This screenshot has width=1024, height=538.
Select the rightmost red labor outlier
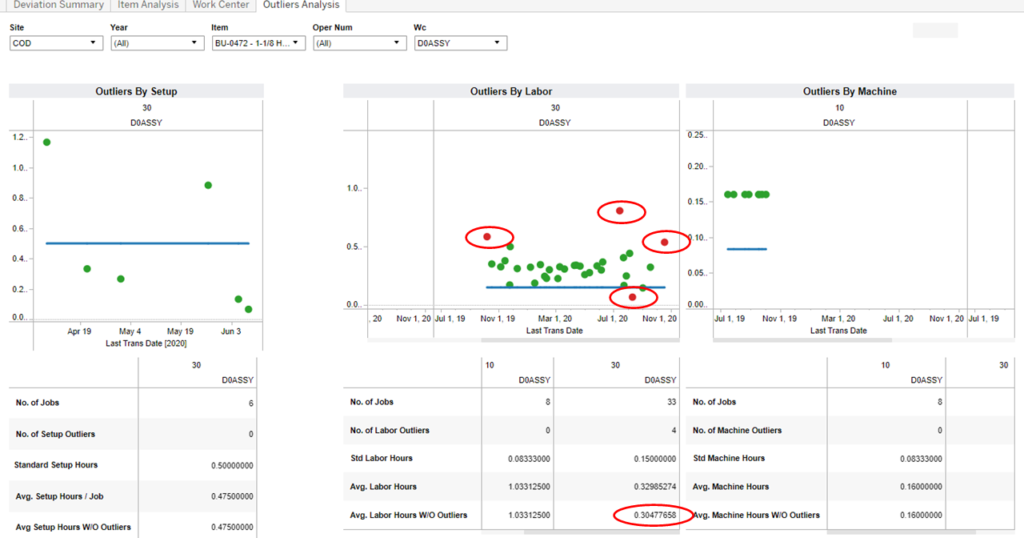click(x=665, y=242)
